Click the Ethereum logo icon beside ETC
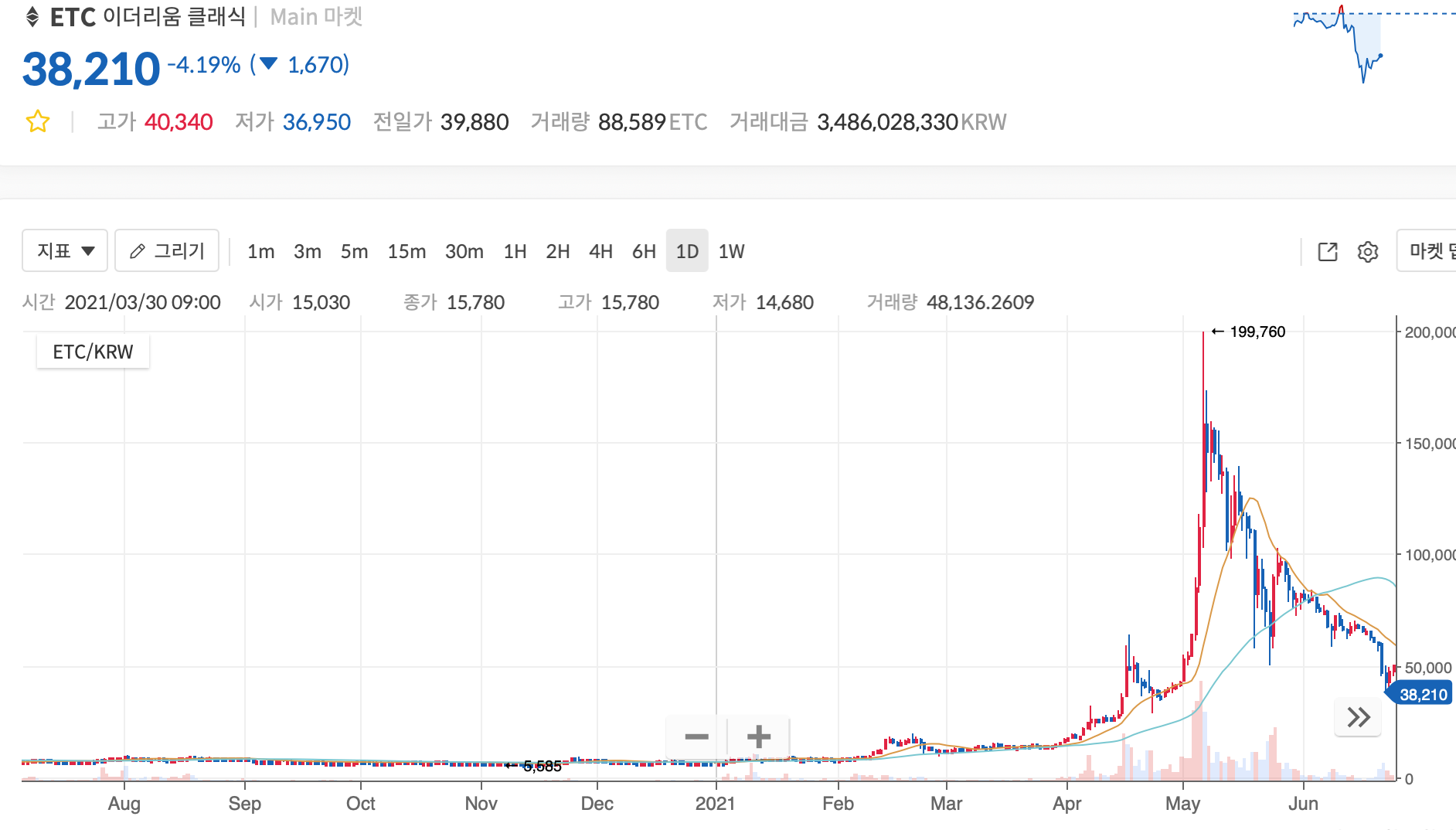 (x=32, y=17)
